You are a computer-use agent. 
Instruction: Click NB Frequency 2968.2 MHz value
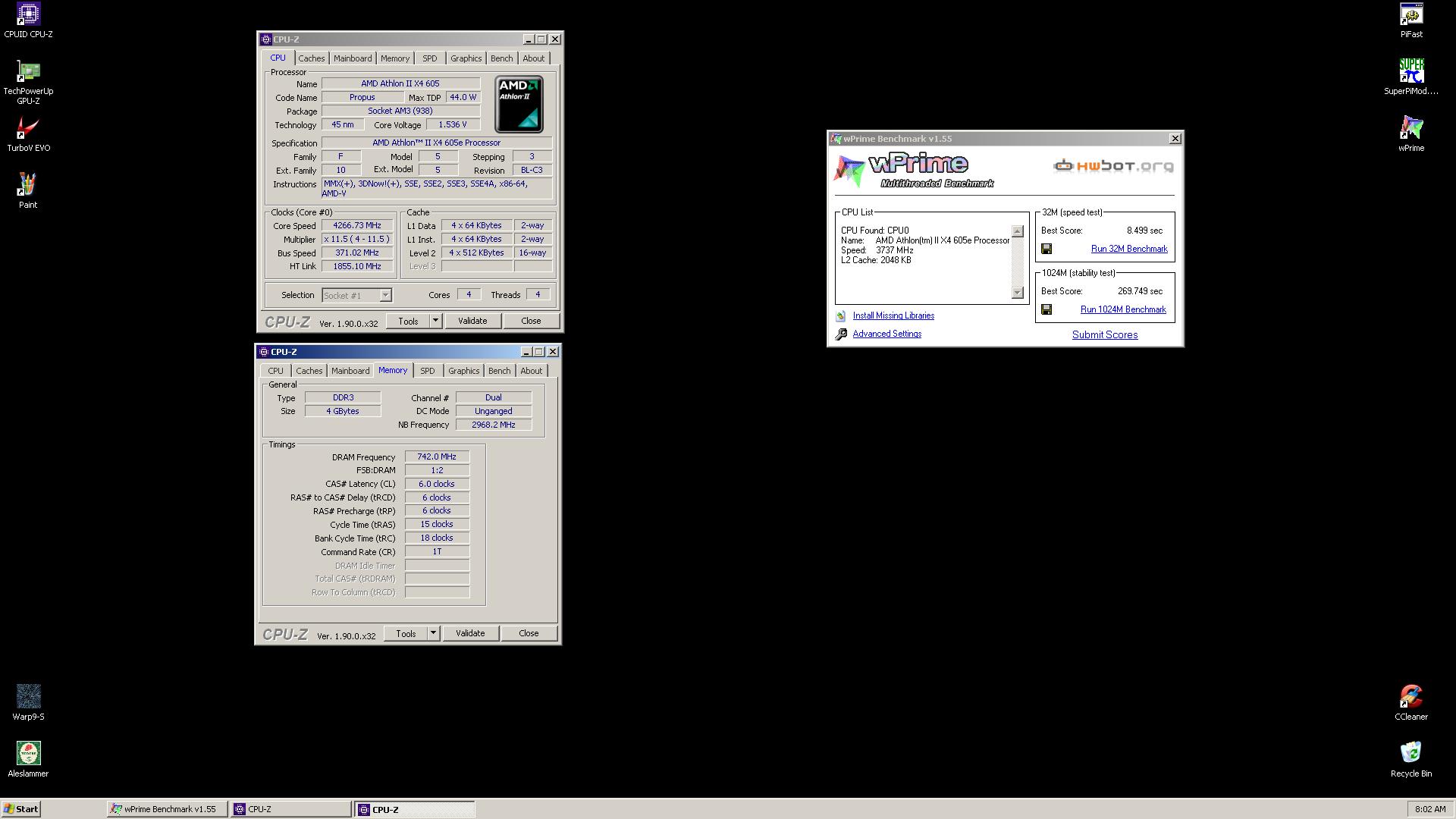(493, 425)
